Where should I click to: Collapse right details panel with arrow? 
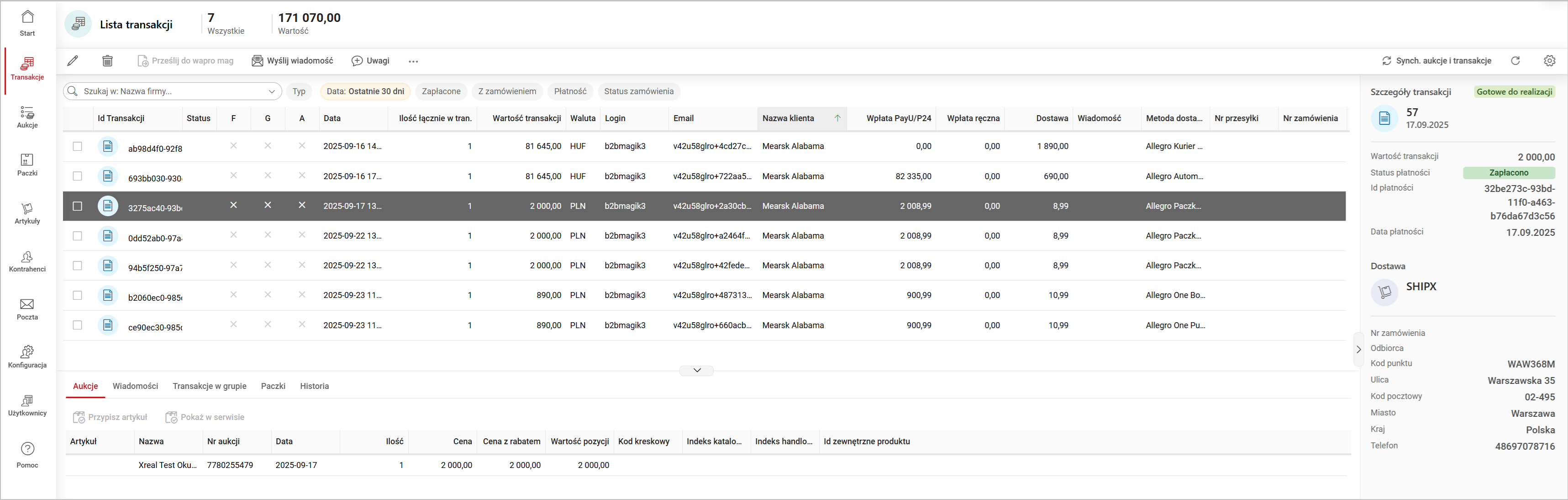(x=1358, y=350)
